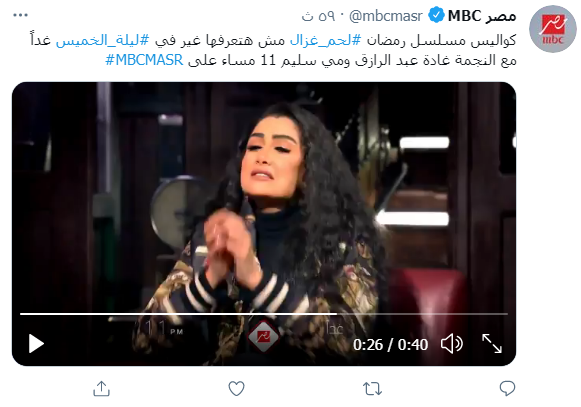This screenshot has height=407, width=581.
Task: Open the #ليلة_الخميس hashtag link
Action: point(103,40)
